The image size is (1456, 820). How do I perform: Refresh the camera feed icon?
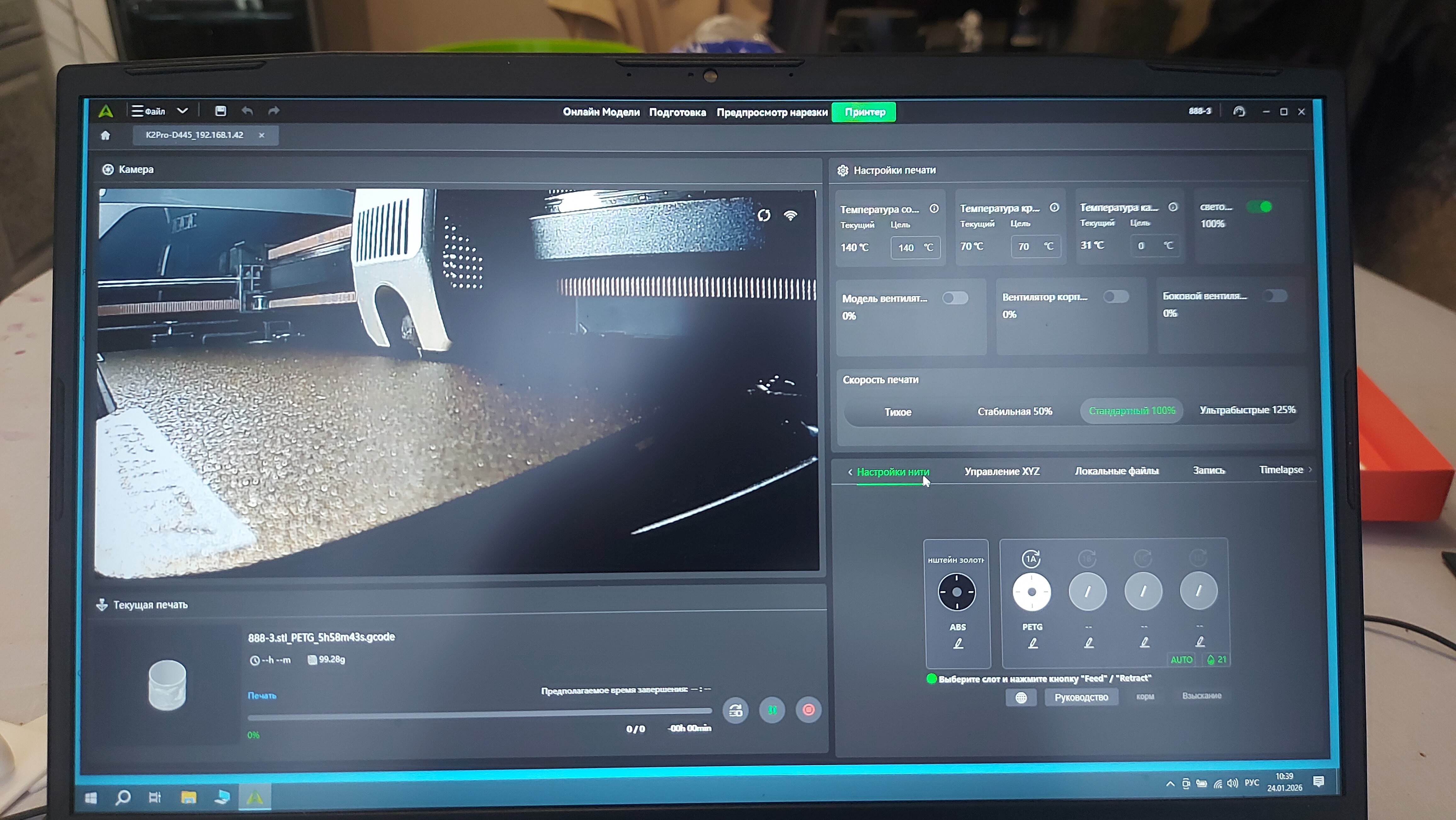pos(764,215)
